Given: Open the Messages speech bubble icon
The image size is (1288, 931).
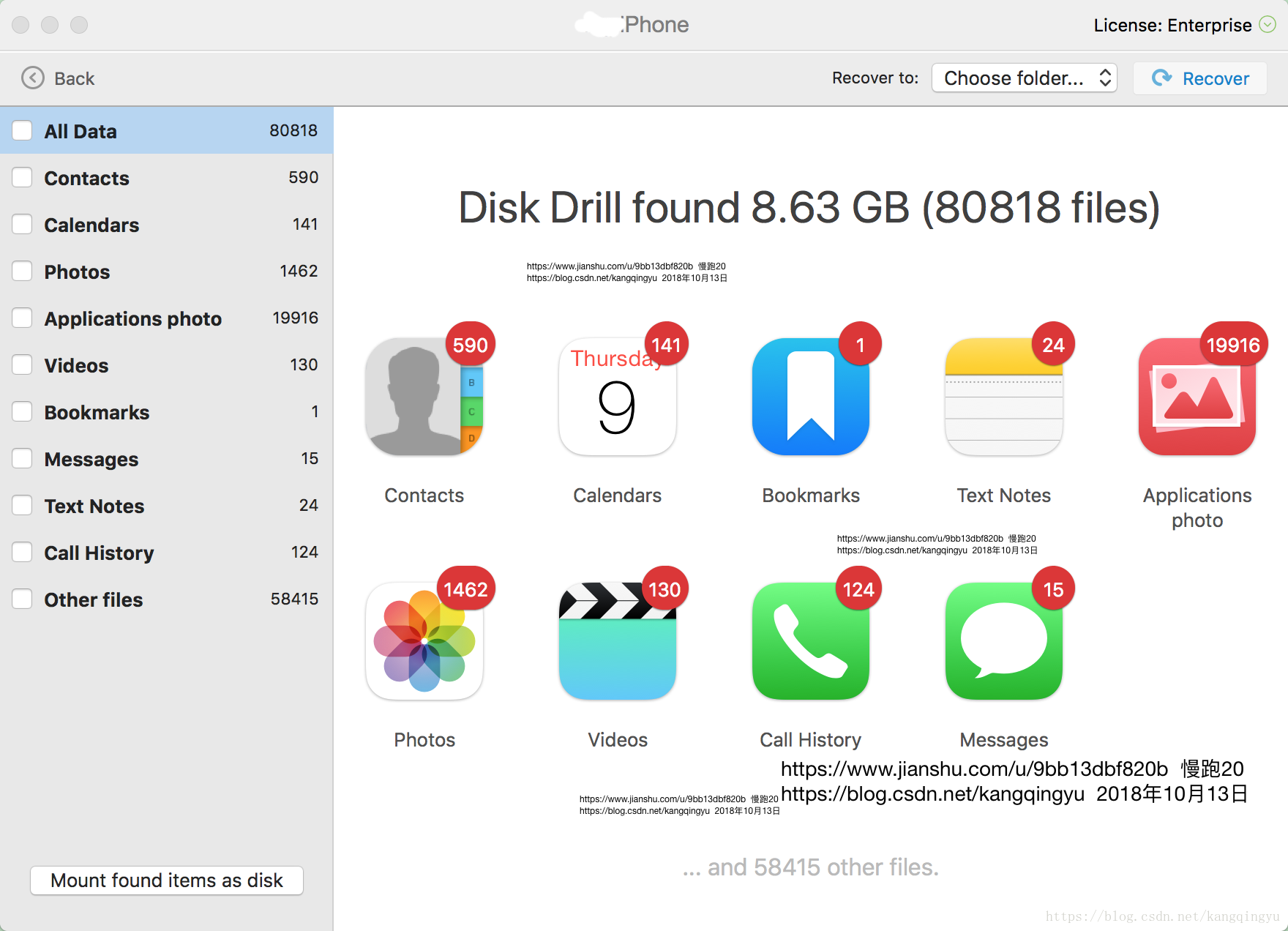Looking at the screenshot, I should (1004, 641).
